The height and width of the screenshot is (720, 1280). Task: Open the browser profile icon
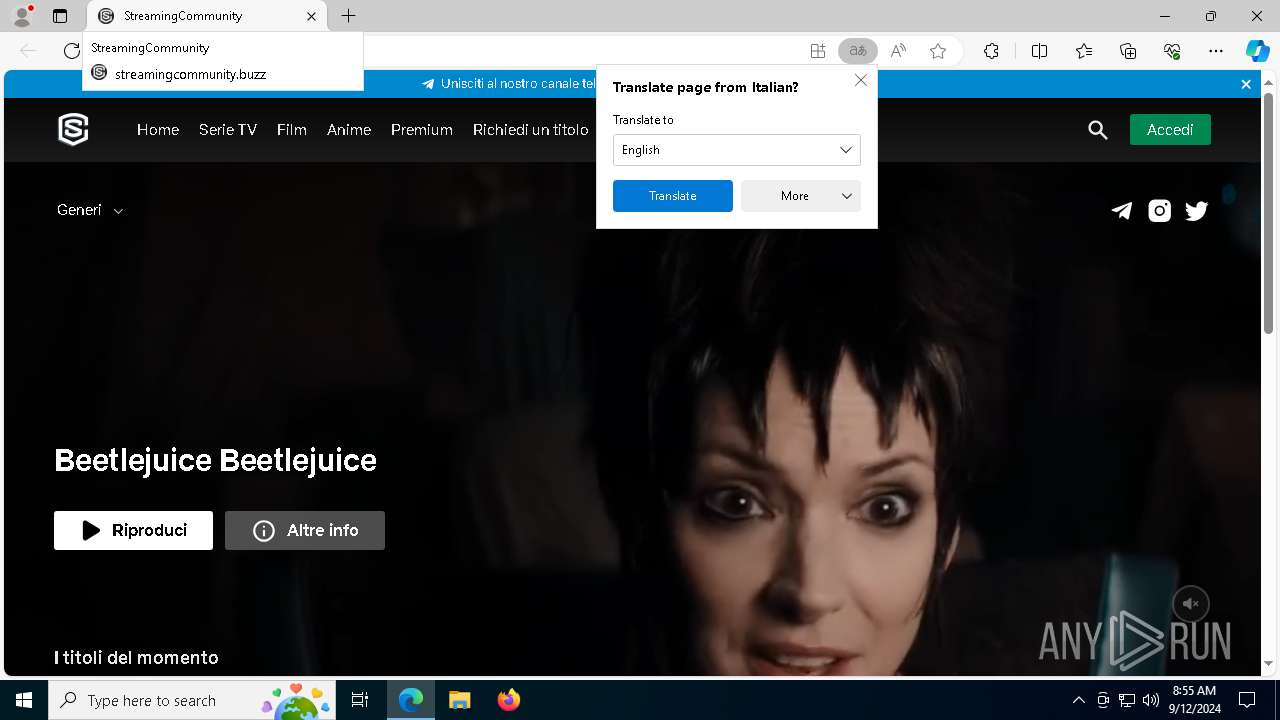point(21,16)
